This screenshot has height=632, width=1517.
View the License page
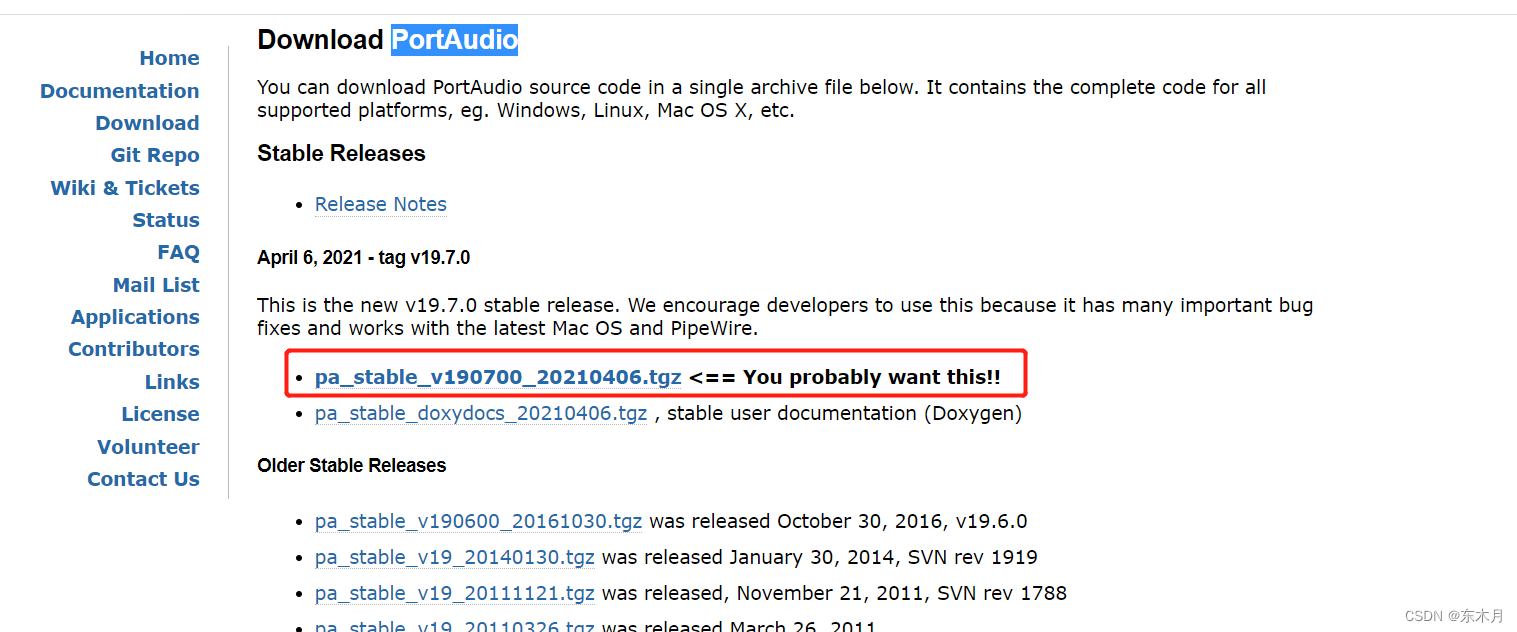[x=160, y=413]
